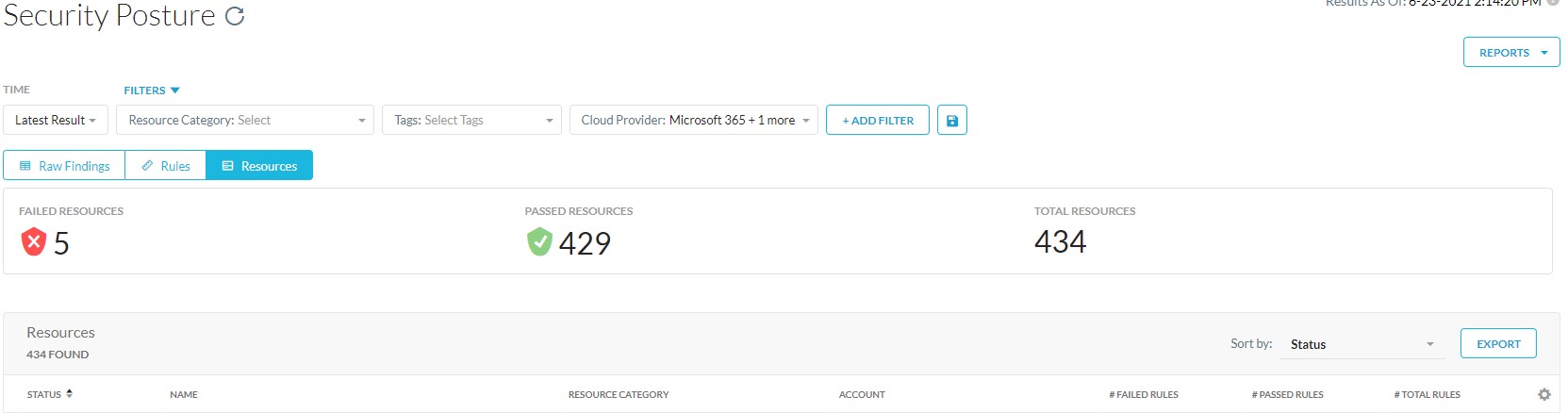Switch to the Rules tab
The height and width of the screenshot is (413, 1568).
(x=166, y=165)
